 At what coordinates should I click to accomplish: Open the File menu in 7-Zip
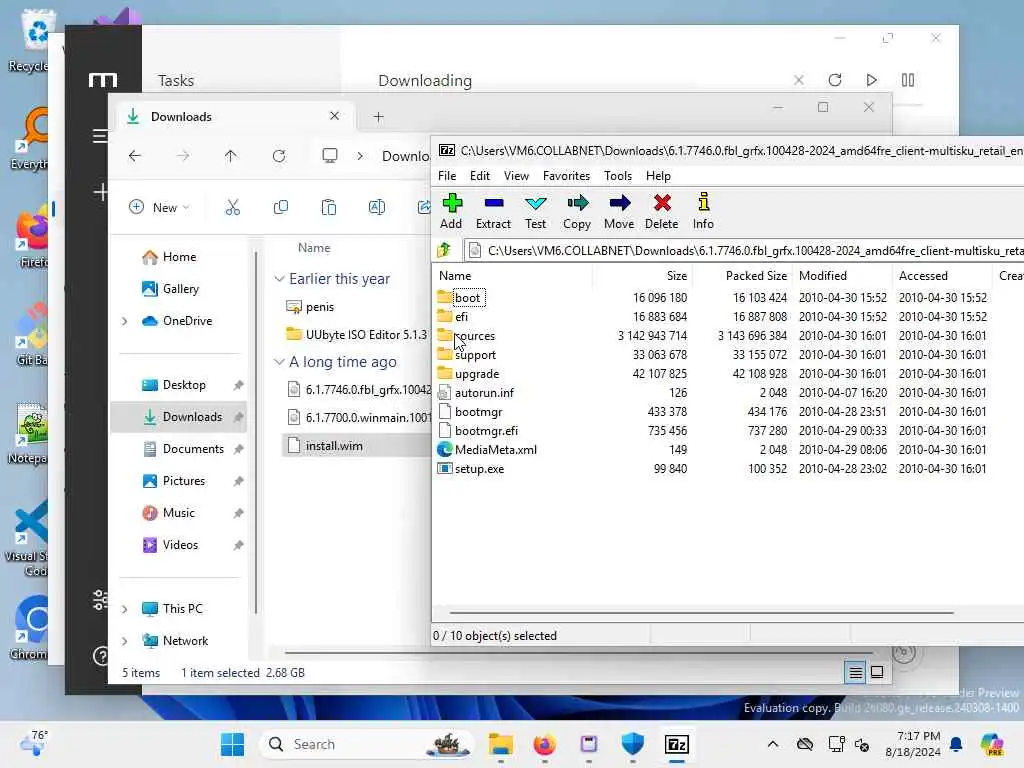(447, 176)
